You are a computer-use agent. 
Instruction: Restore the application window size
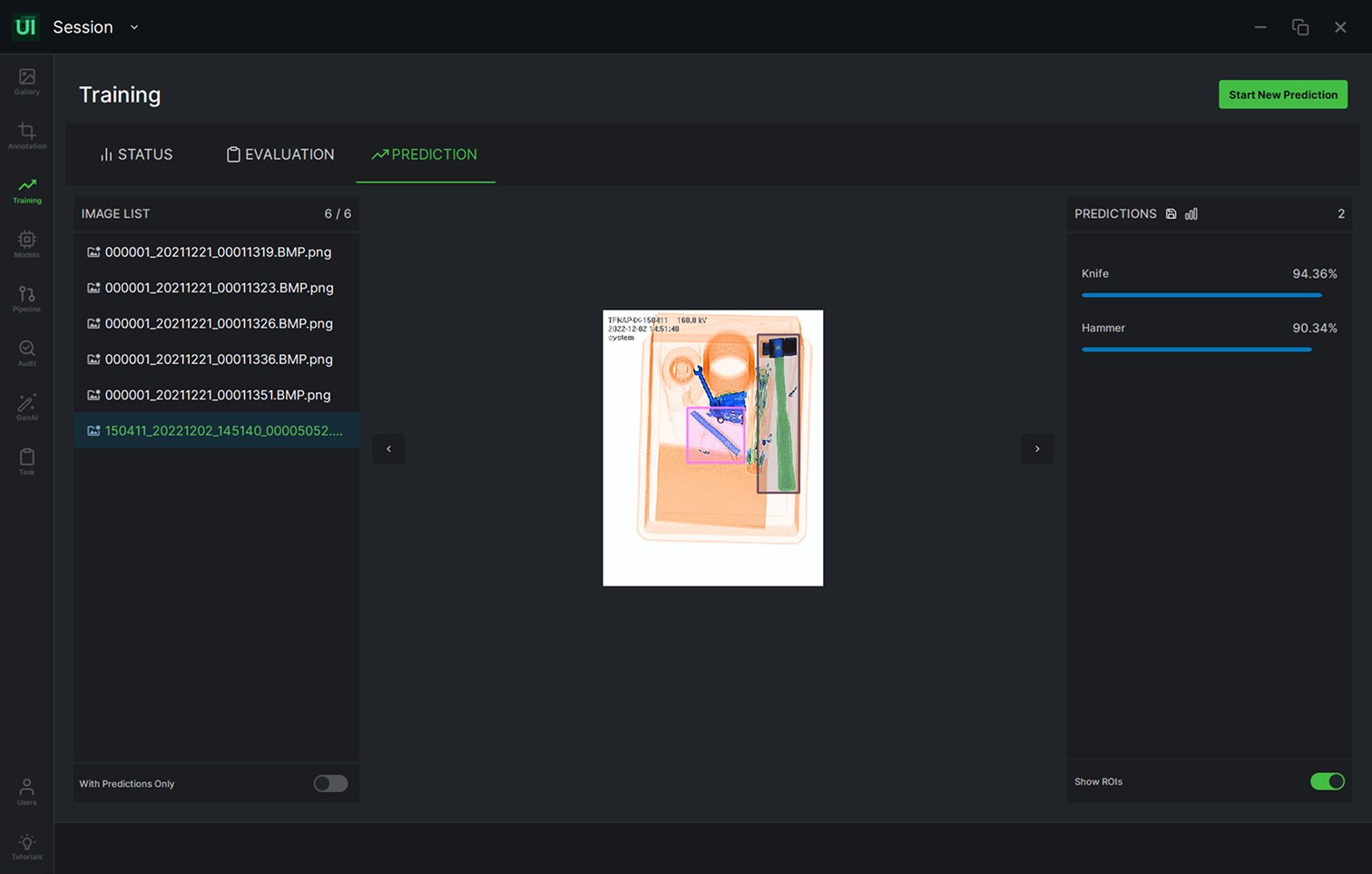(1300, 27)
